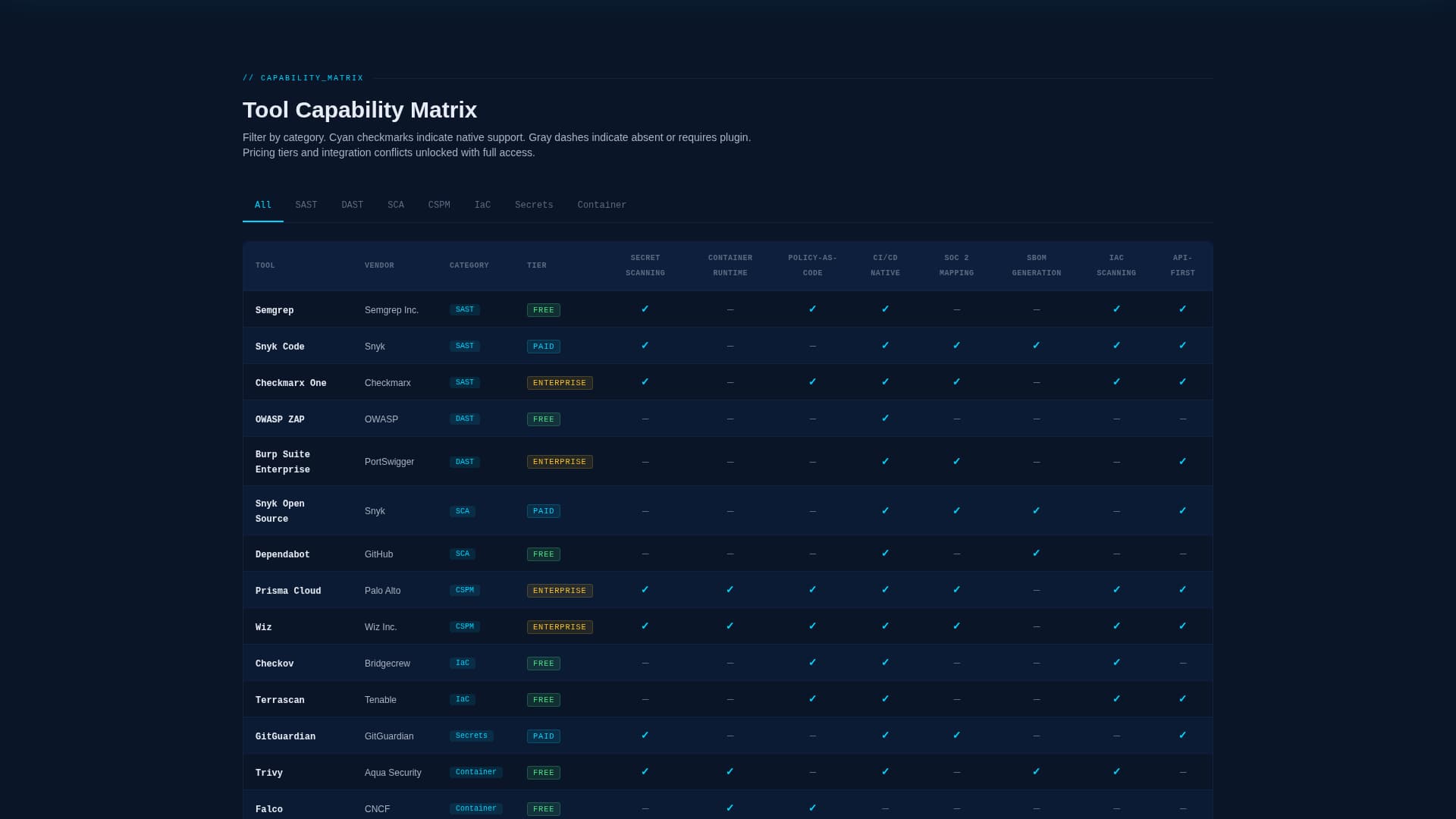The image size is (1456, 819).
Task: Click the Secret Scanning column header
Action: pyautogui.click(x=645, y=265)
